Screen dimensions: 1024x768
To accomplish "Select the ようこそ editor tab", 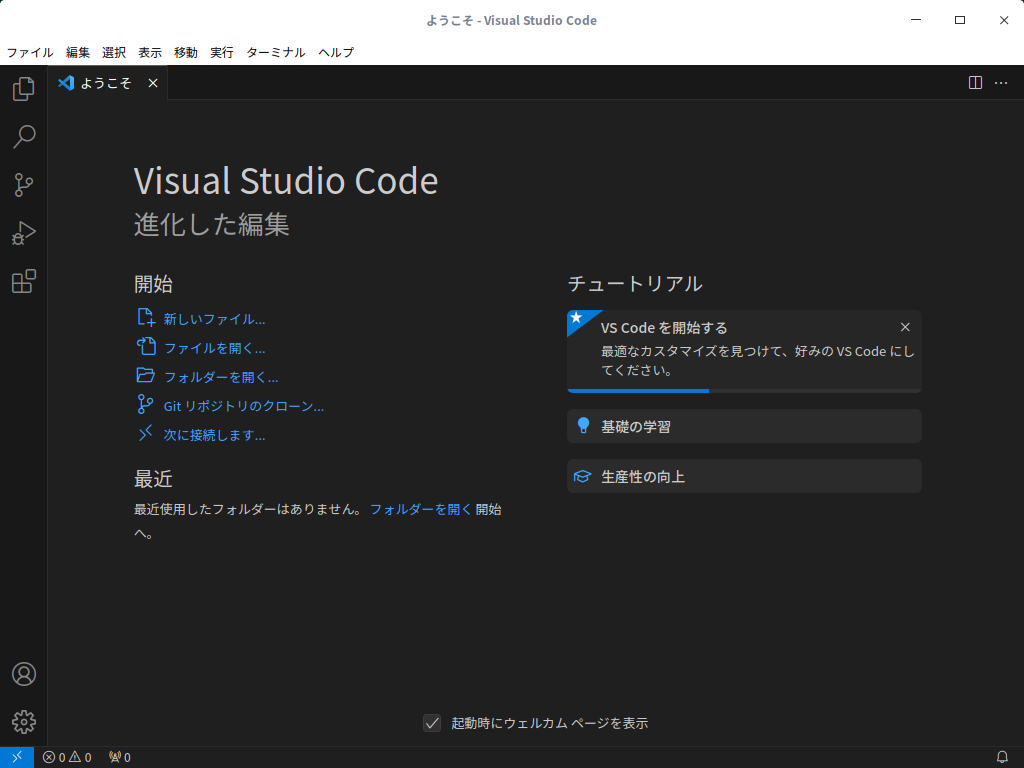I will tap(106, 83).
